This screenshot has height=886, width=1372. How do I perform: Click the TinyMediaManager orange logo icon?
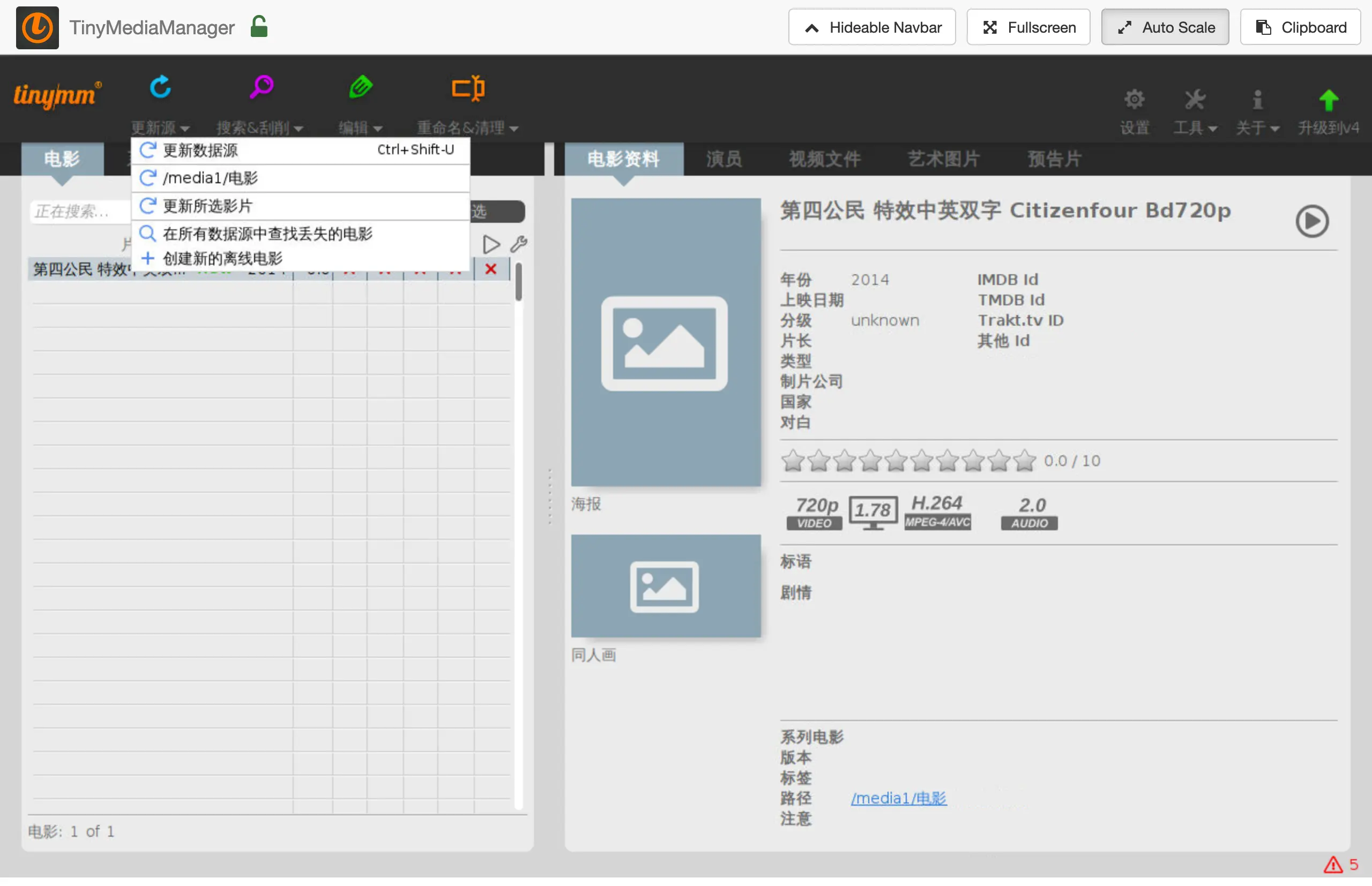tap(38, 27)
